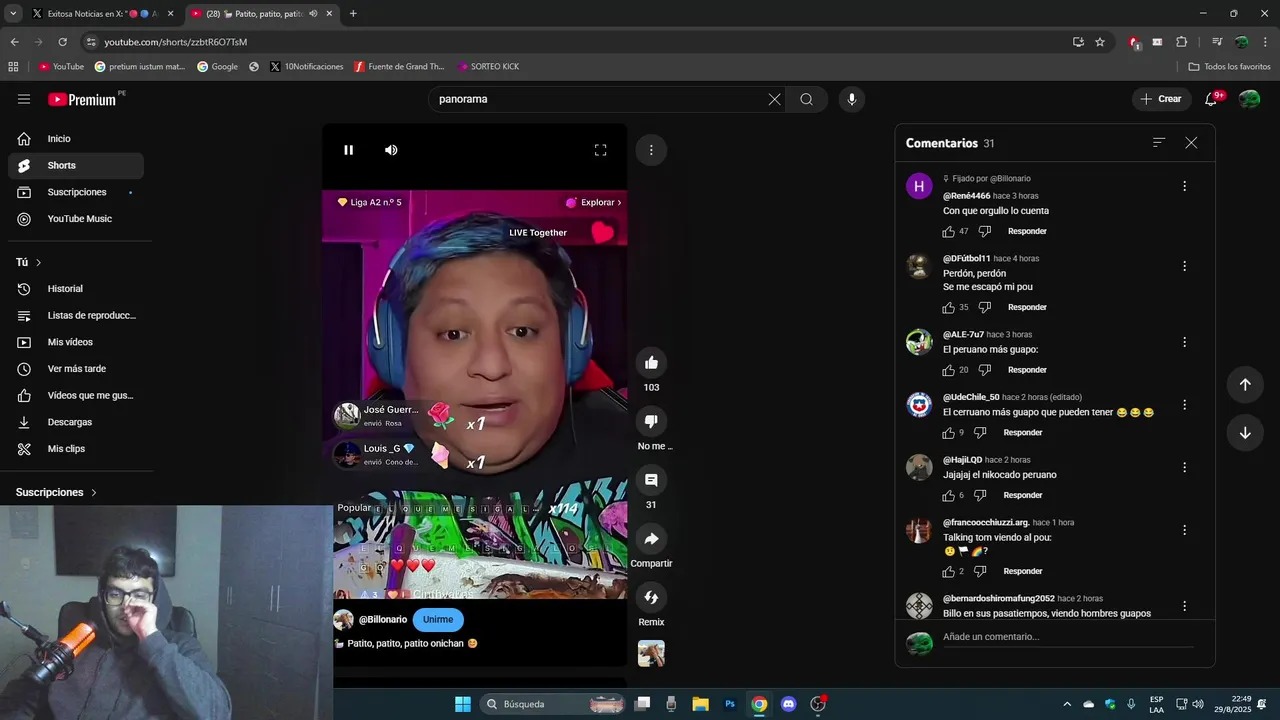Like the comment by @ALE-7u7
This screenshot has width=1280, height=720.
pyautogui.click(x=948, y=370)
